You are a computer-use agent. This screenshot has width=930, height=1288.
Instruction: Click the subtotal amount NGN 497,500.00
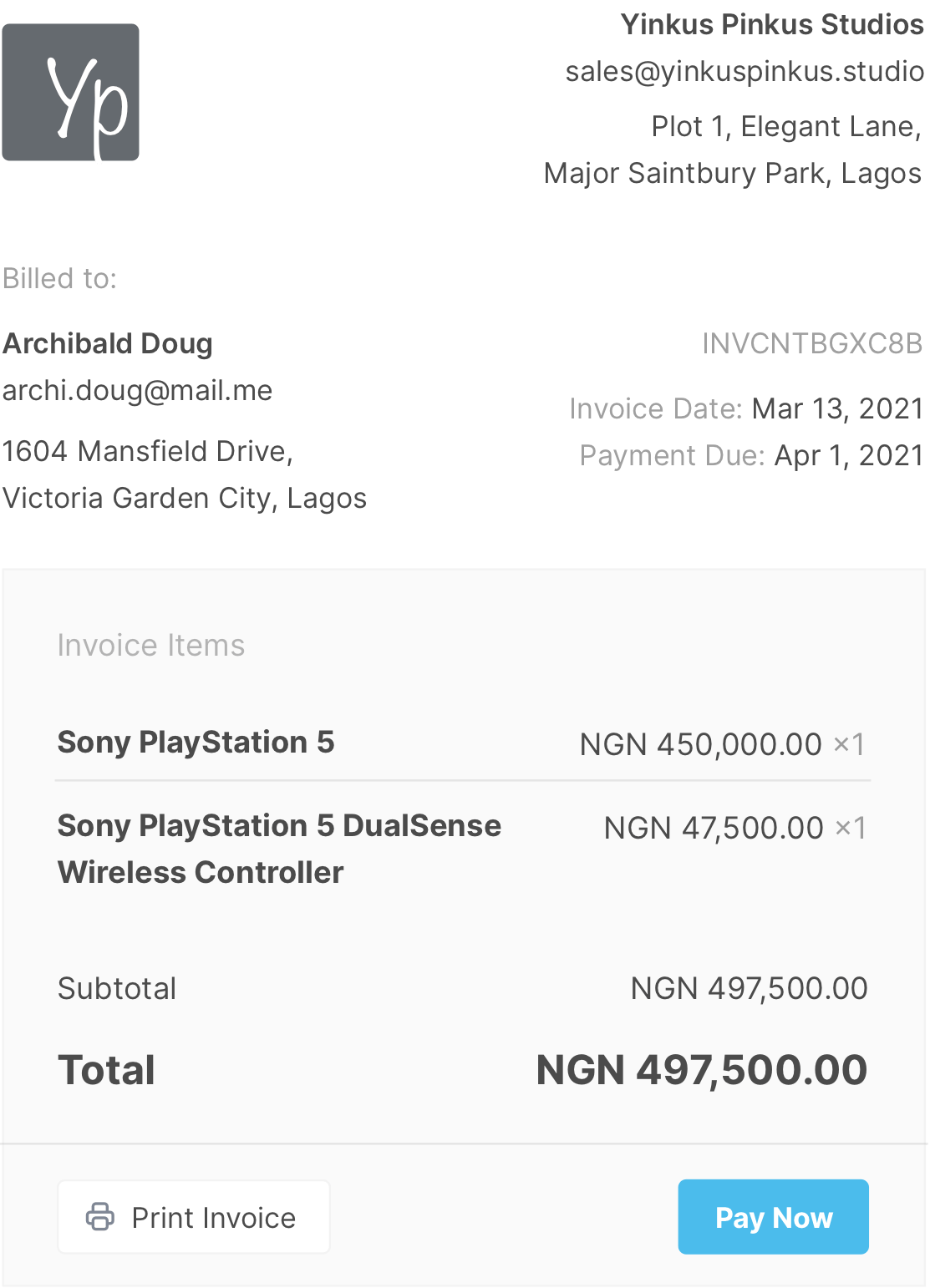point(749,988)
